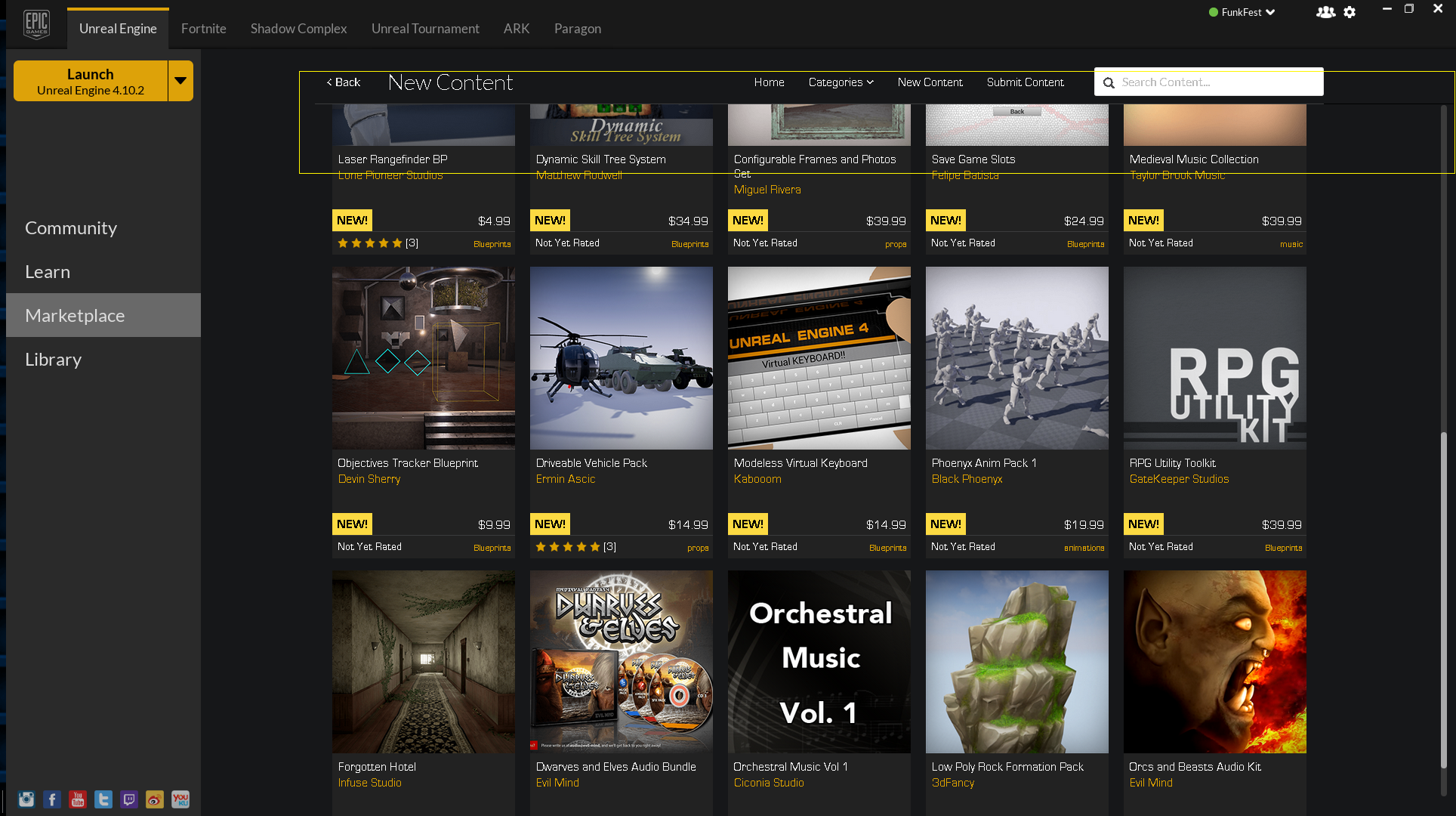
Task: Open the settings gear icon
Action: tap(1350, 12)
